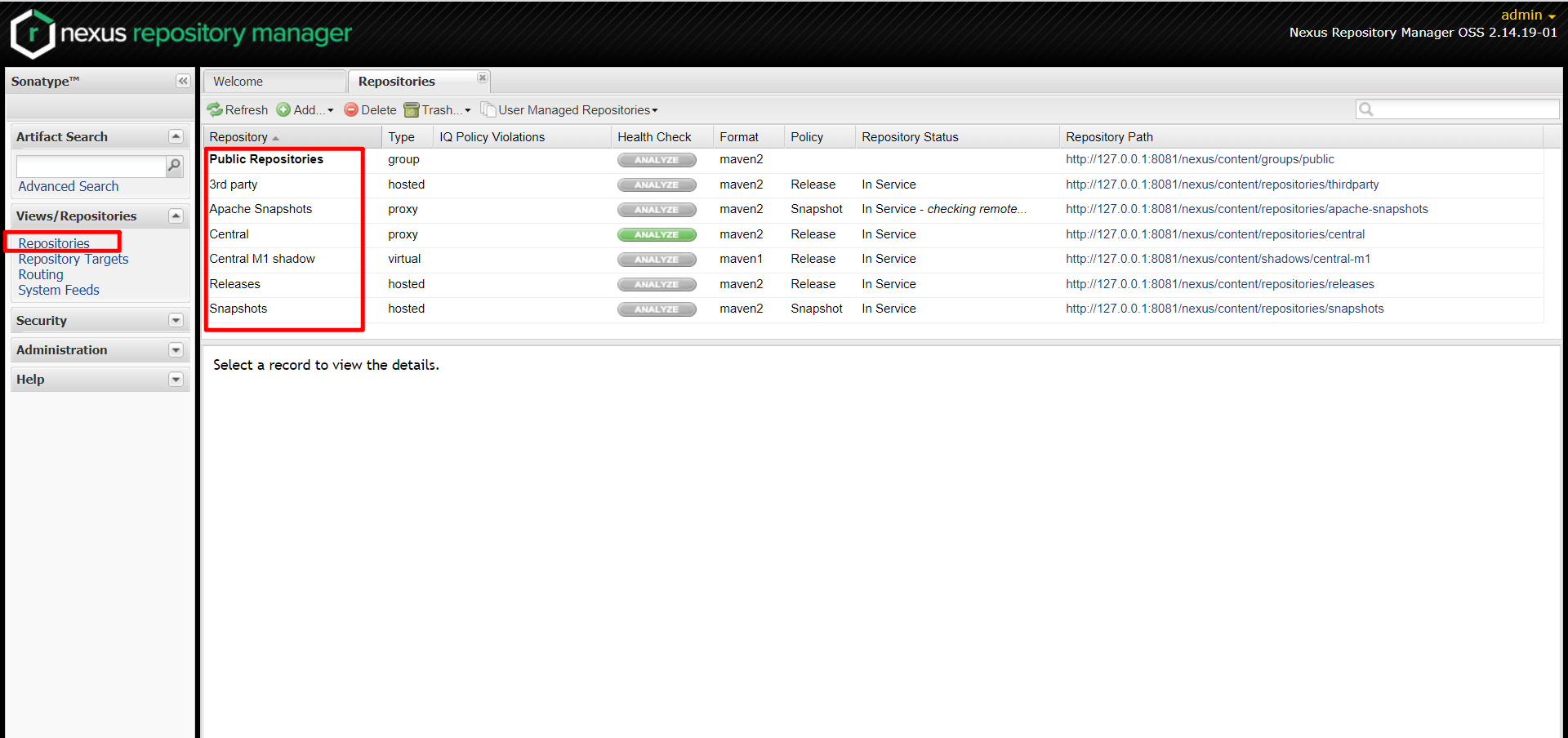The height and width of the screenshot is (738, 1568).
Task: Open User Managed Repositories filter
Action: click(569, 109)
